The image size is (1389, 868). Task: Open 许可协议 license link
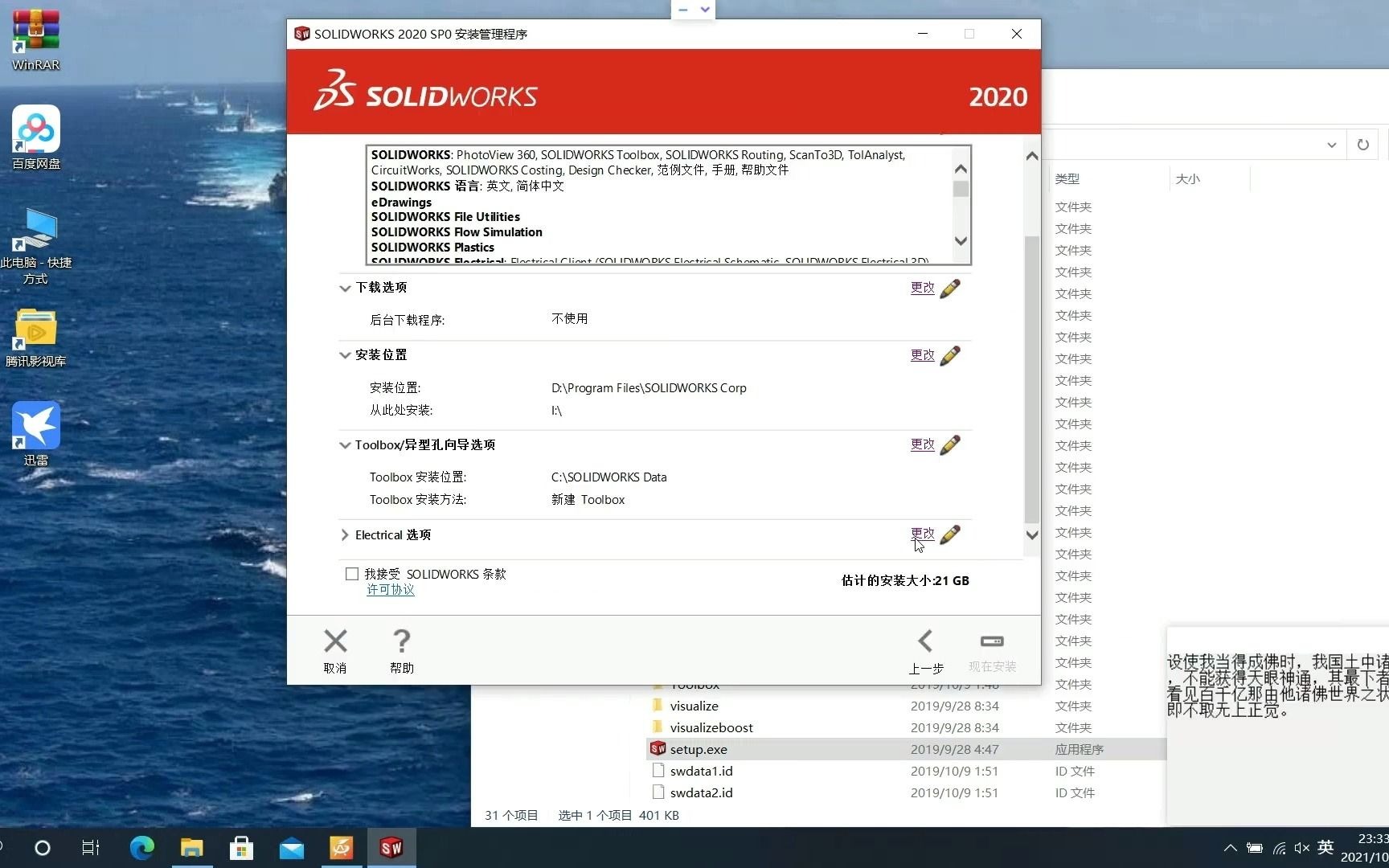click(x=391, y=590)
